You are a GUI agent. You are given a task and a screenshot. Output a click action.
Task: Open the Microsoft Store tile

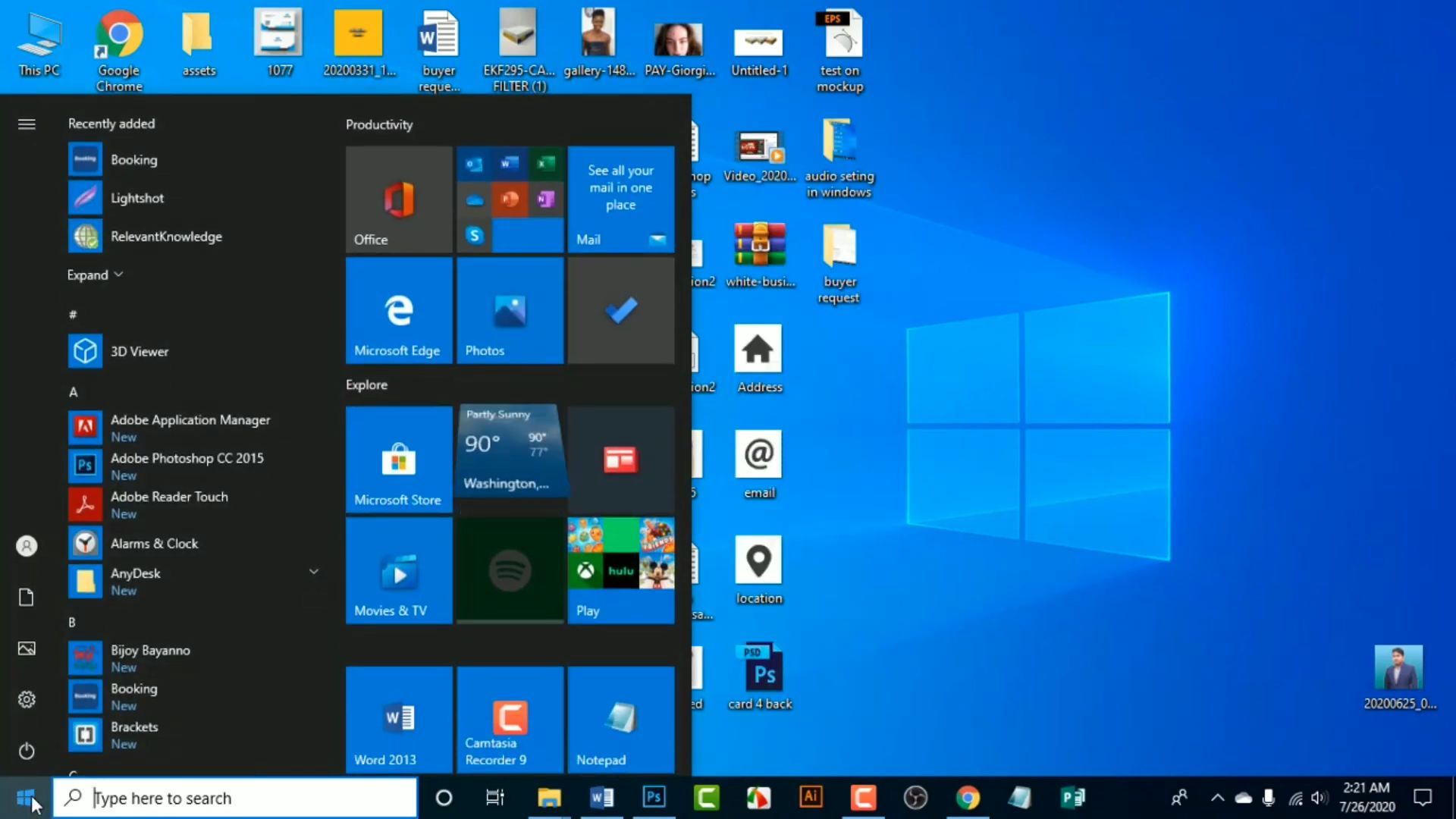tap(399, 460)
